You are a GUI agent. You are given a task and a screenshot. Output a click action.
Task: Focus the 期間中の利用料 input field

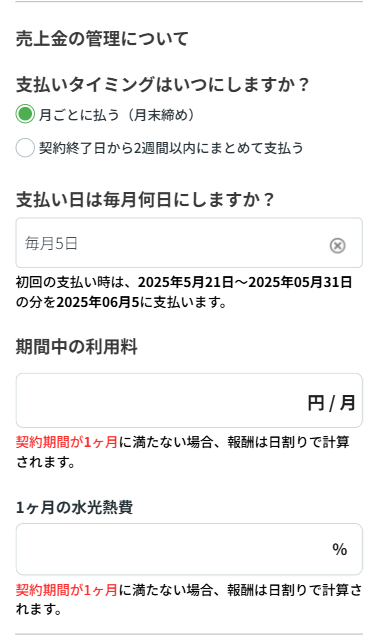coord(189,400)
